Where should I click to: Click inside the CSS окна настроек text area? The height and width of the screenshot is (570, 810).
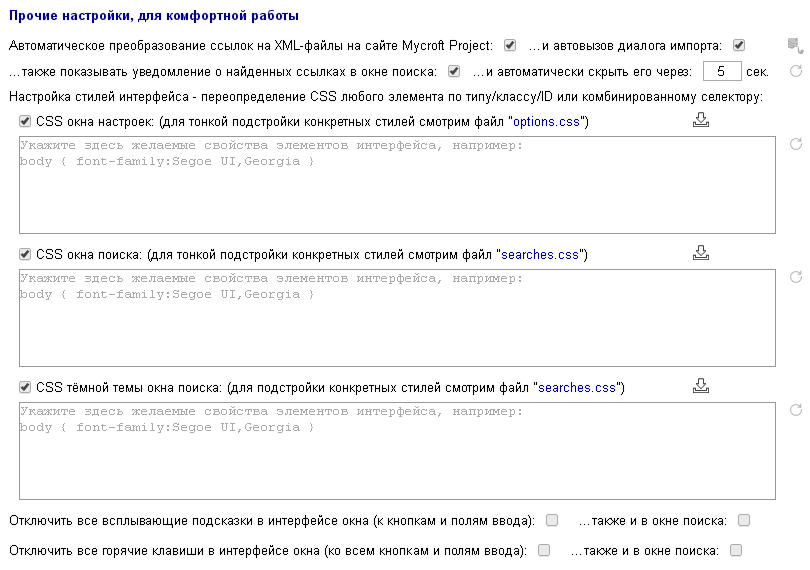[x=397, y=185]
